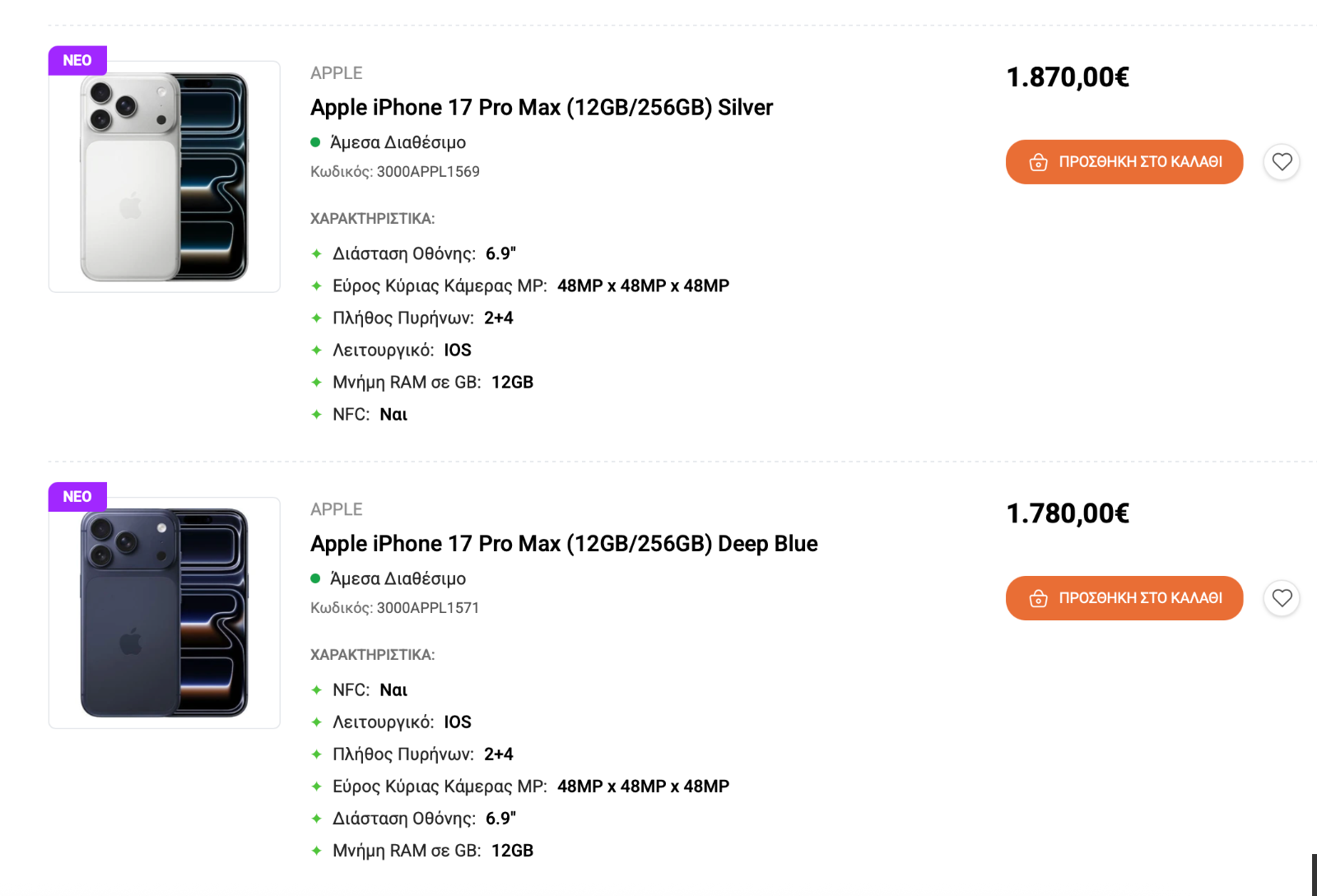Click APPLE brand label above Silver iPhone
1317x896 pixels.
point(336,73)
